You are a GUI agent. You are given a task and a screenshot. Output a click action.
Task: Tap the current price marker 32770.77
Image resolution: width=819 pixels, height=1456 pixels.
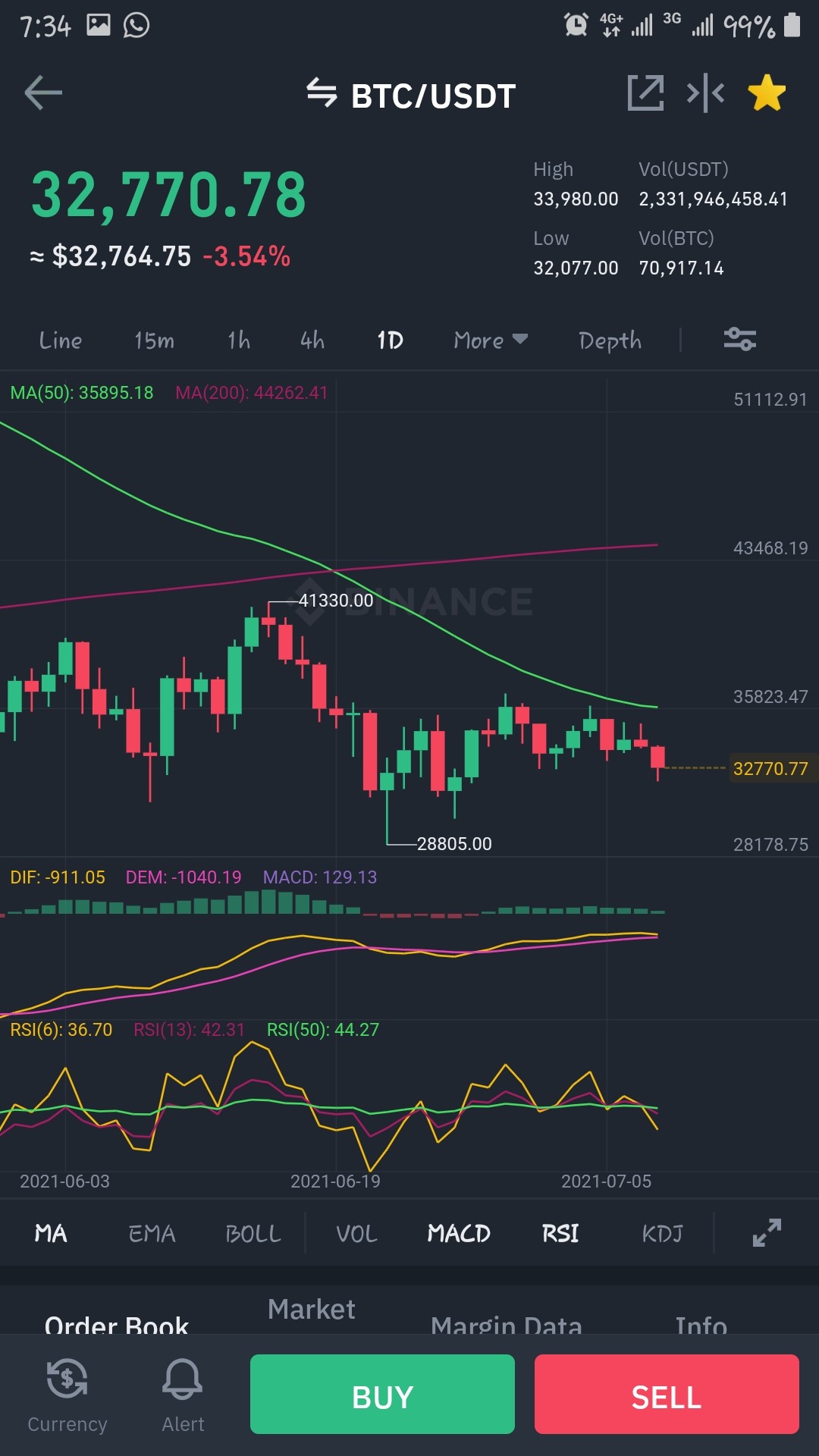coord(770,768)
